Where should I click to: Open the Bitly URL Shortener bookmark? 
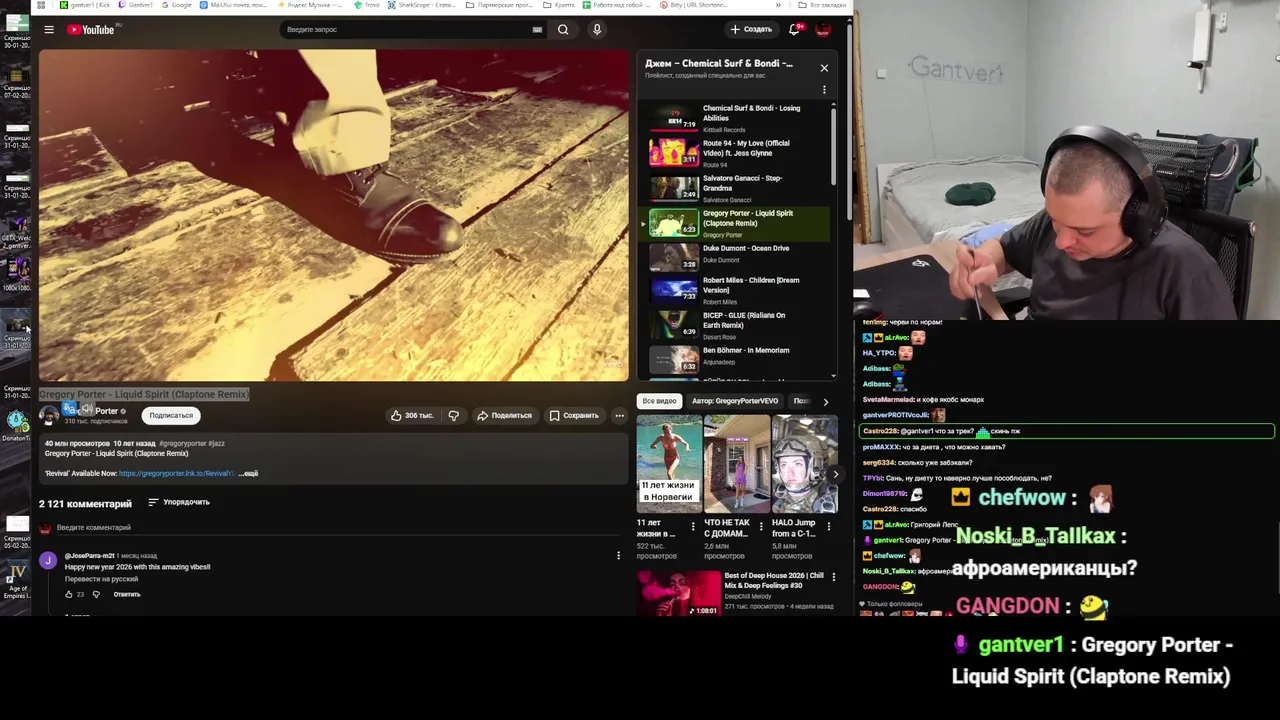pyautogui.click(x=694, y=5)
